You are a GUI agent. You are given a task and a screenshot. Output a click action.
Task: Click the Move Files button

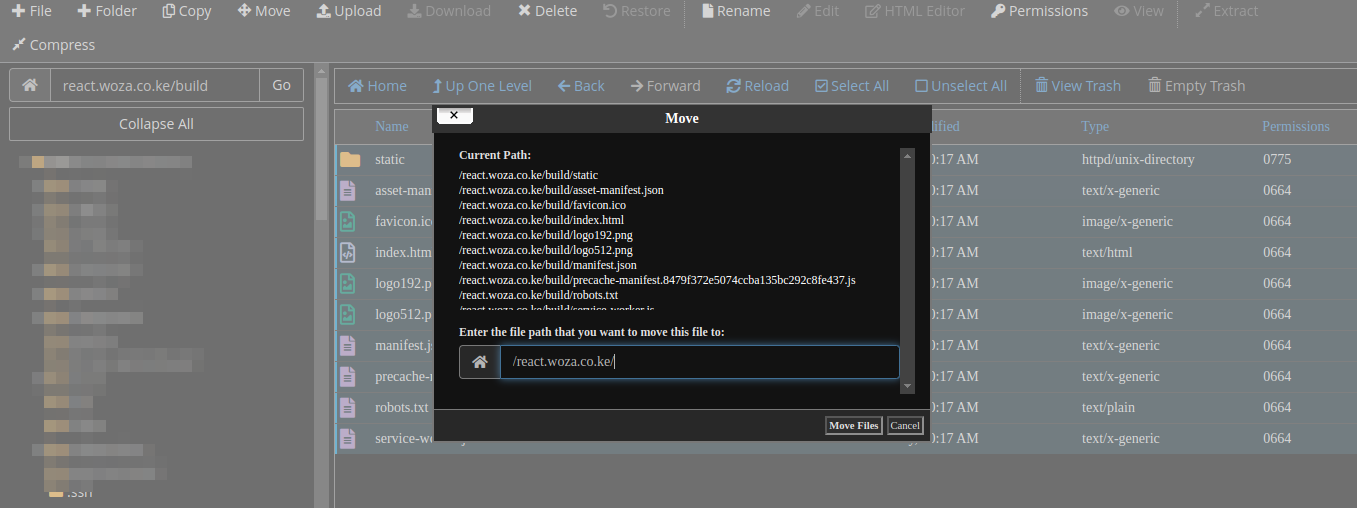pos(853,426)
